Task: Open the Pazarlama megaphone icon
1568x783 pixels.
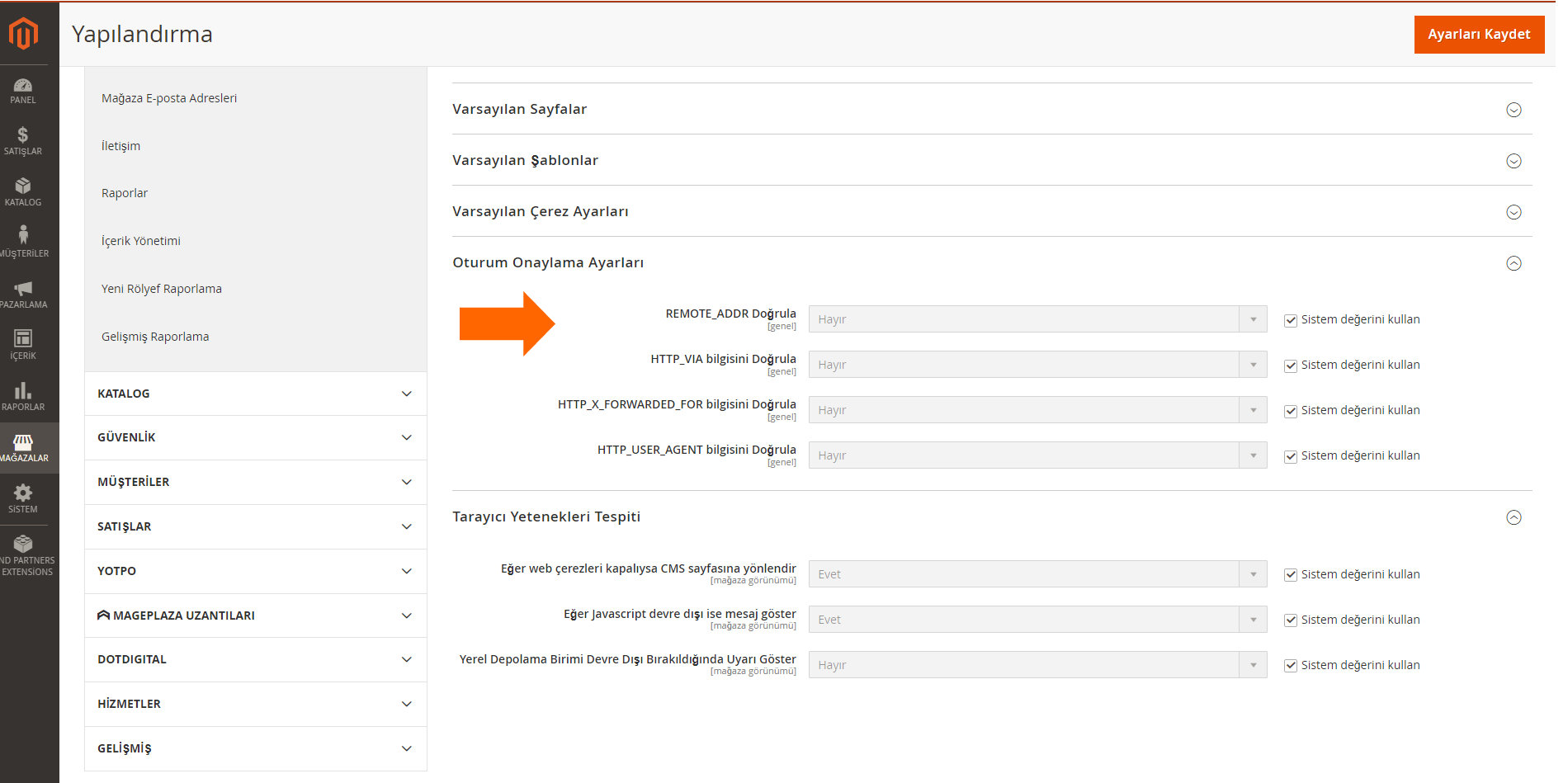Action: [x=23, y=288]
